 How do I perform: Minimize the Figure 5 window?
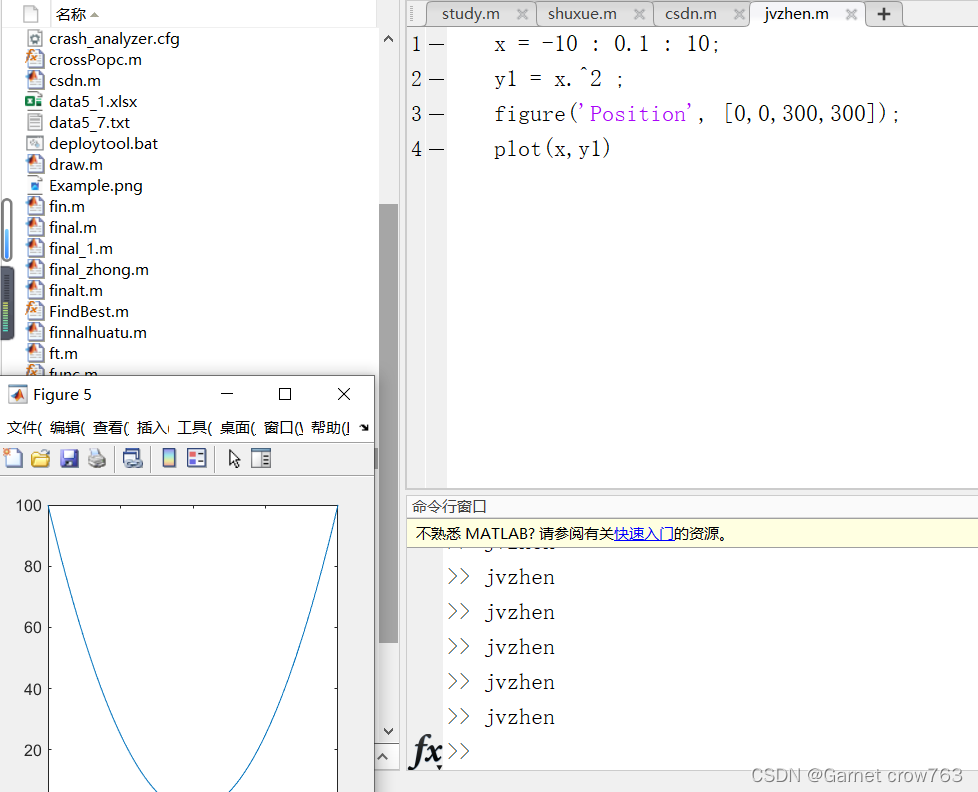(227, 394)
